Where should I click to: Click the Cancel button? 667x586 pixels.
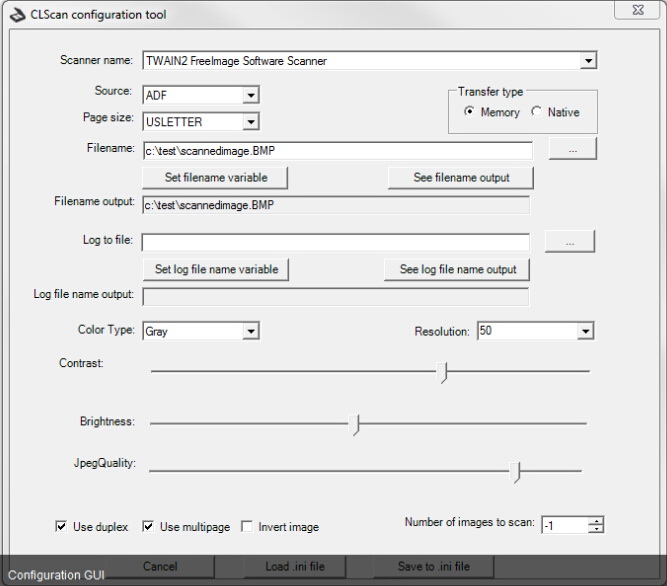coord(160,566)
